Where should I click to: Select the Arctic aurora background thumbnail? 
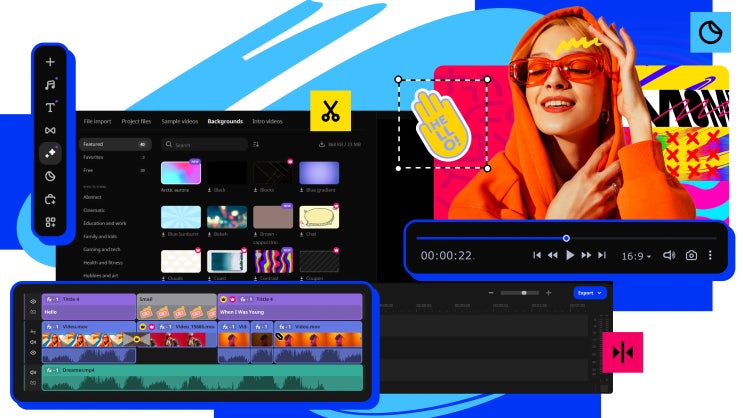coord(181,173)
